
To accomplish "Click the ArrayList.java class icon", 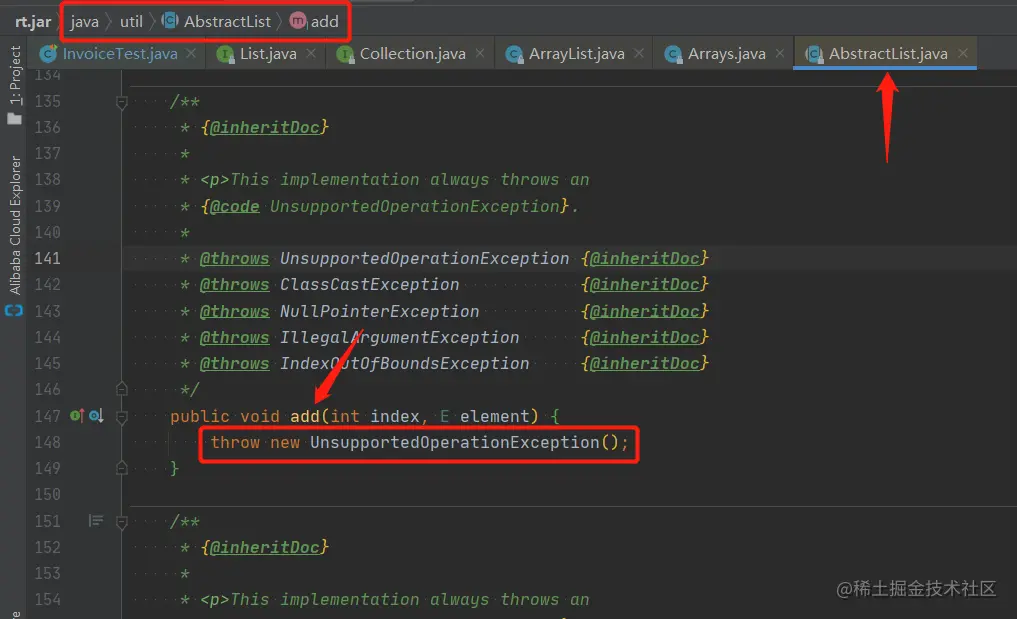I will tap(514, 55).
